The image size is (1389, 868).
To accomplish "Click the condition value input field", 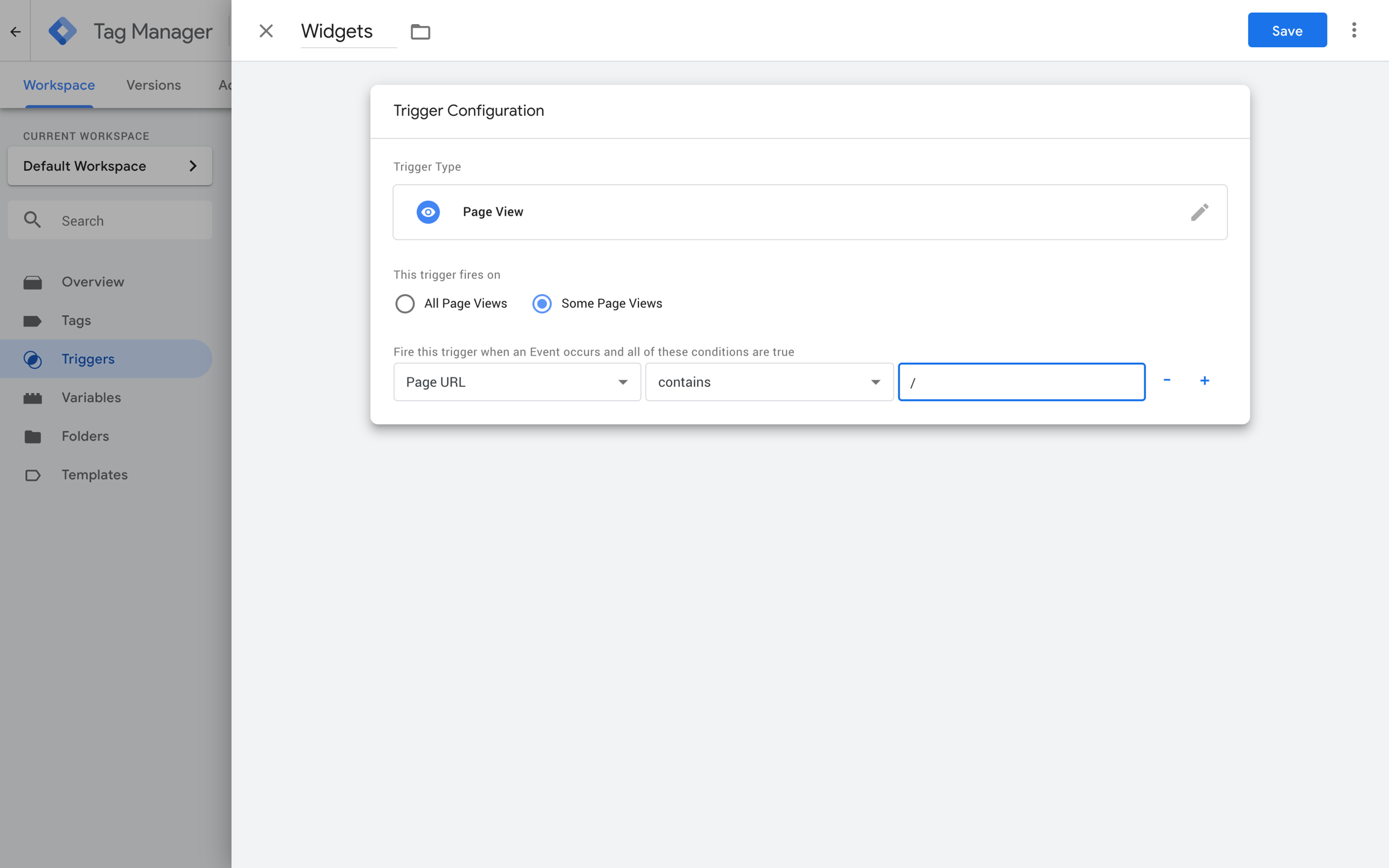I will click(1021, 382).
